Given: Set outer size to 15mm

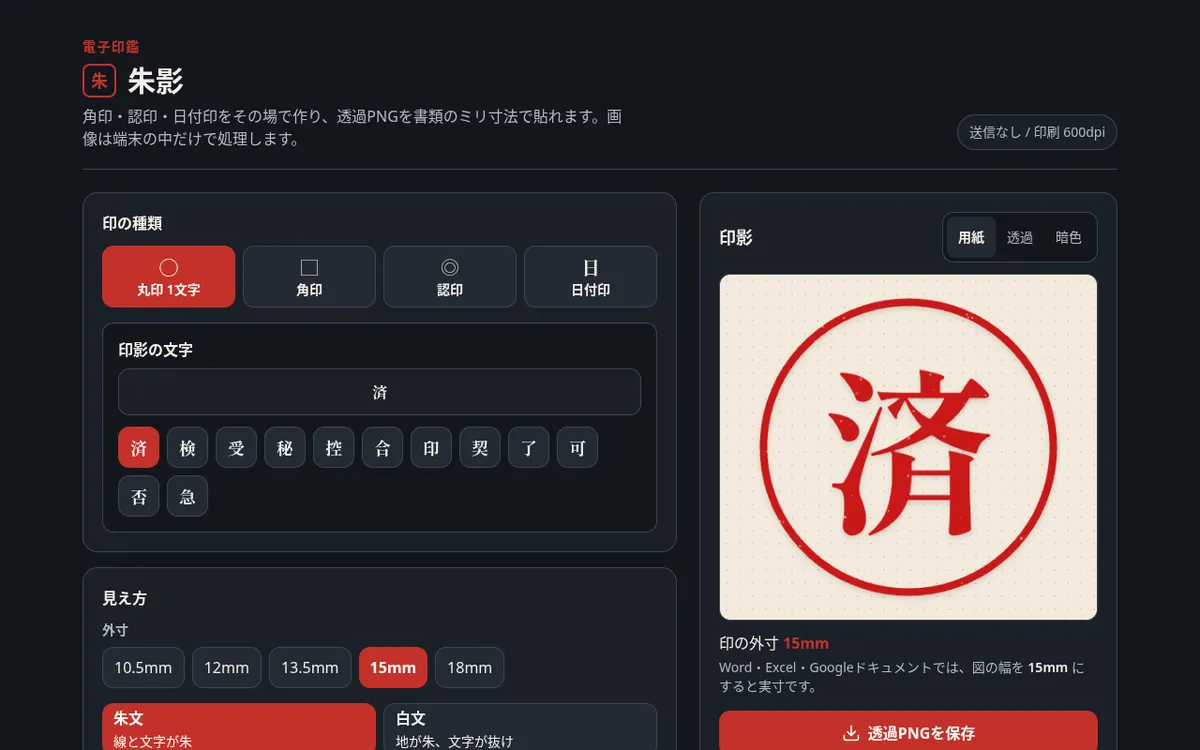Looking at the screenshot, I should click(x=393, y=668).
